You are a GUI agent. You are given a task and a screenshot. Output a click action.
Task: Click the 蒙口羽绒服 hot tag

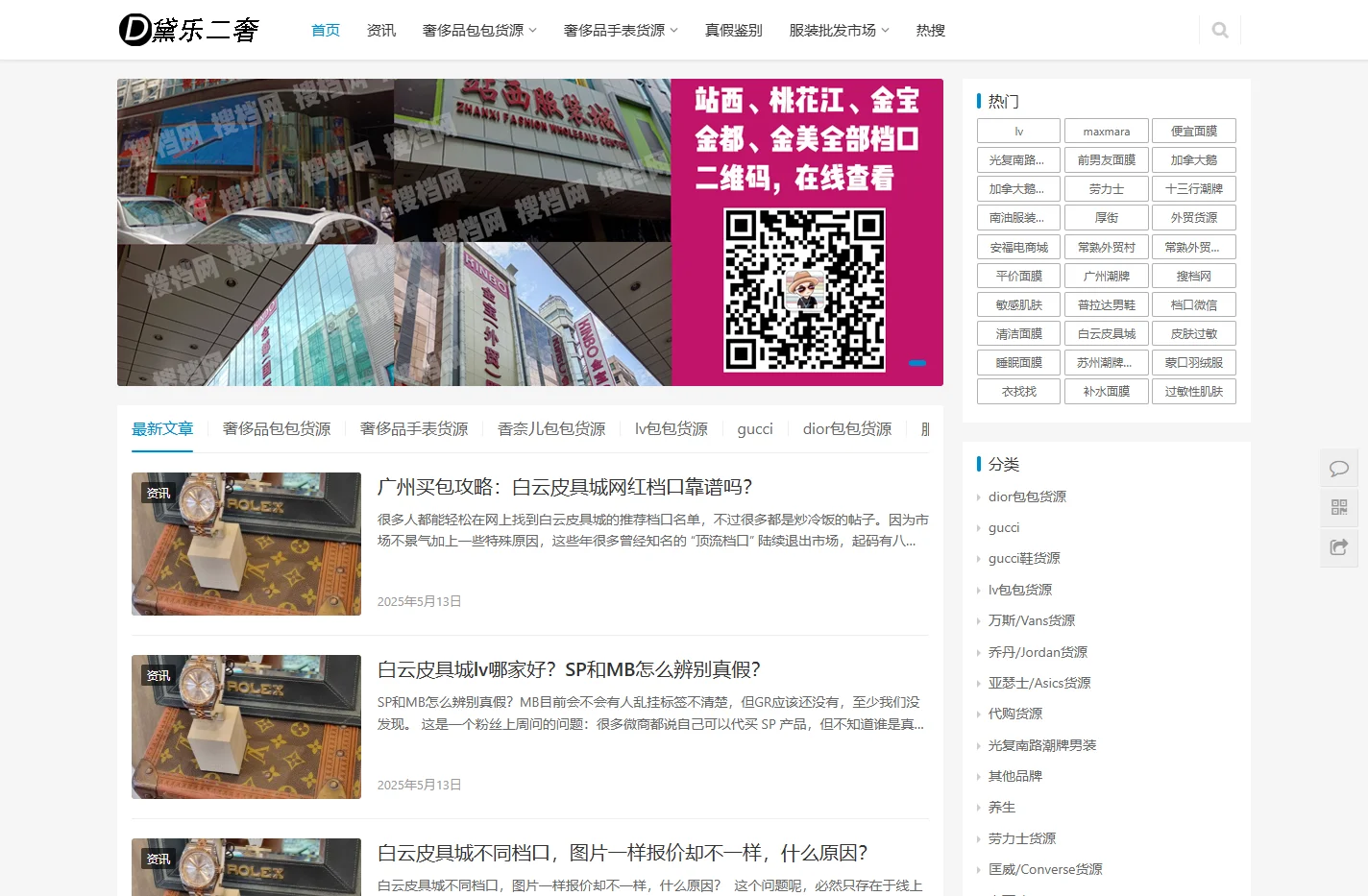click(1194, 362)
